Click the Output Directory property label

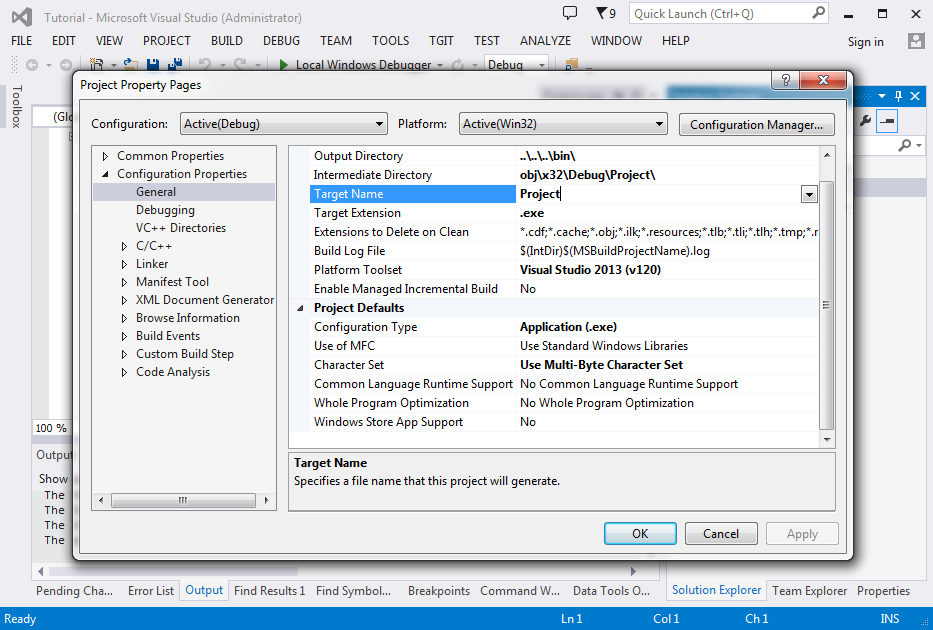coord(358,156)
